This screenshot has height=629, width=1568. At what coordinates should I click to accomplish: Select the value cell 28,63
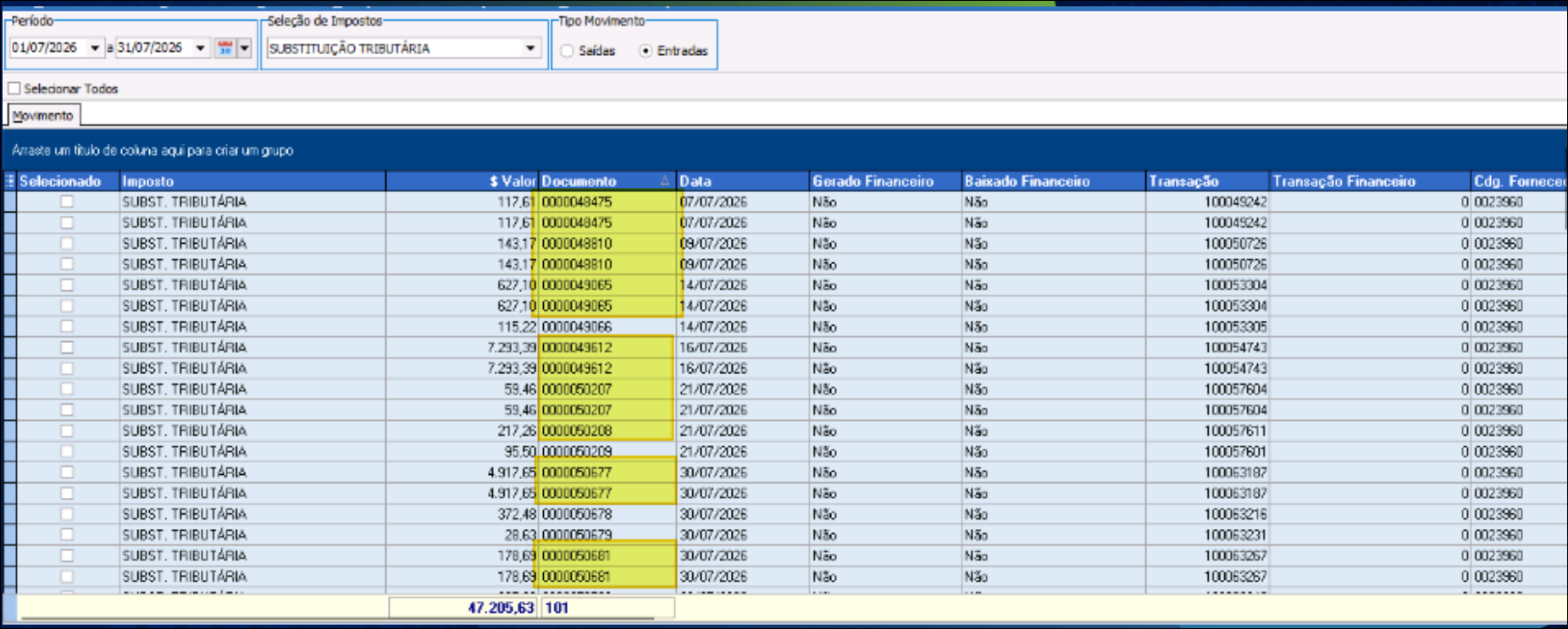pyautogui.click(x=462, y=535)
